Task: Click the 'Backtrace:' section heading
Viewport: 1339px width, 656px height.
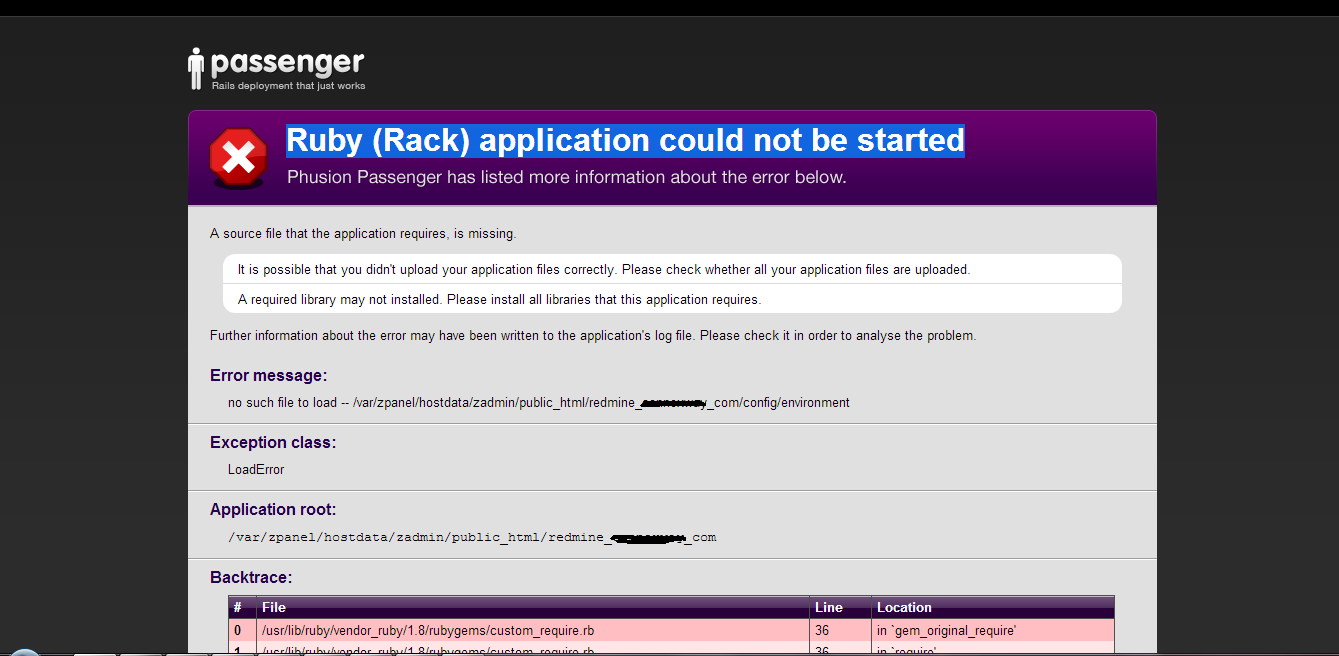Action: (x=251, y=577)
